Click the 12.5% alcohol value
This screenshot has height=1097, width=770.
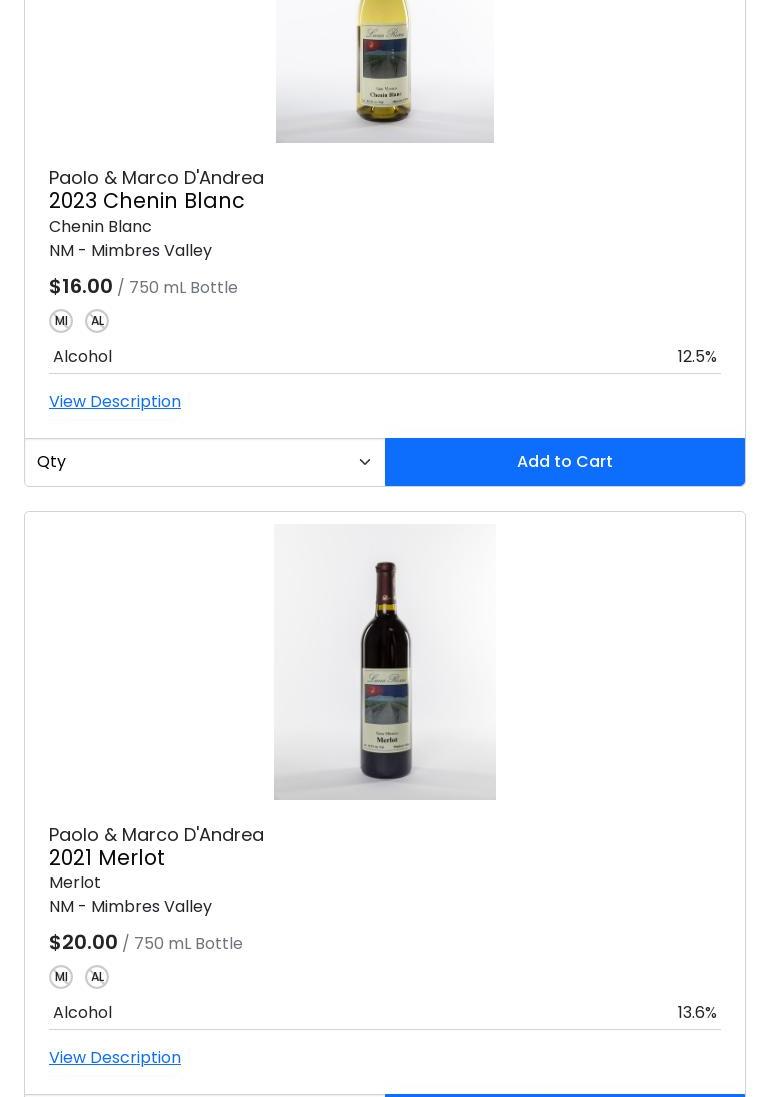tap(696, 357)
